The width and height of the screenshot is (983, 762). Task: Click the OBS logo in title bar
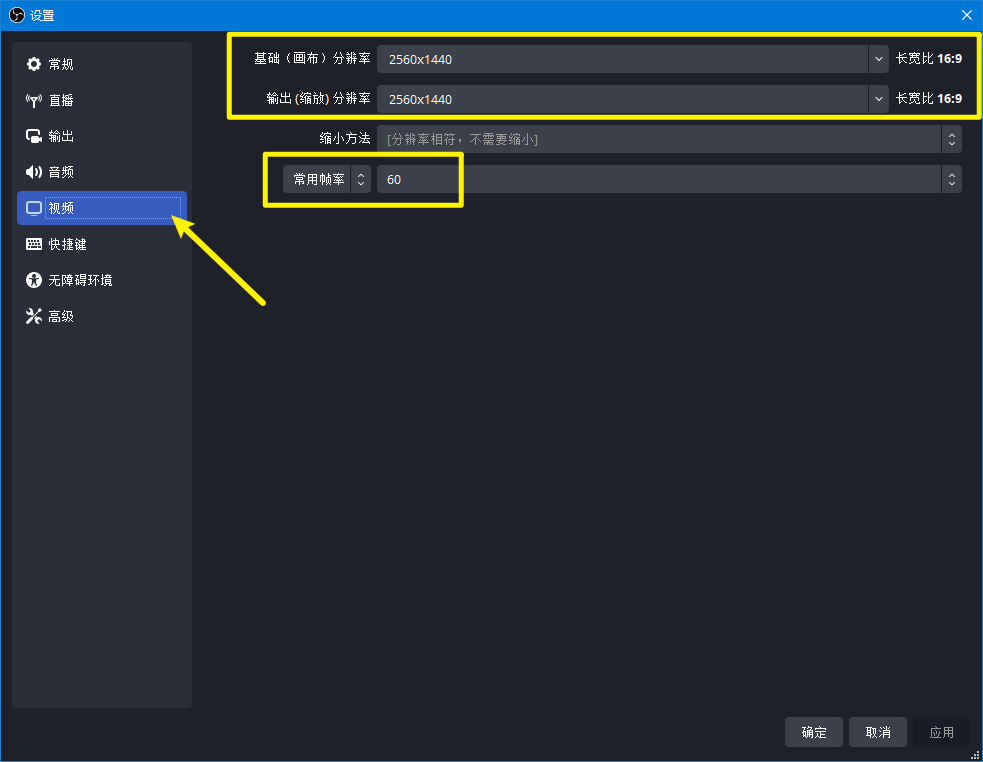click(x=16, y=15)
